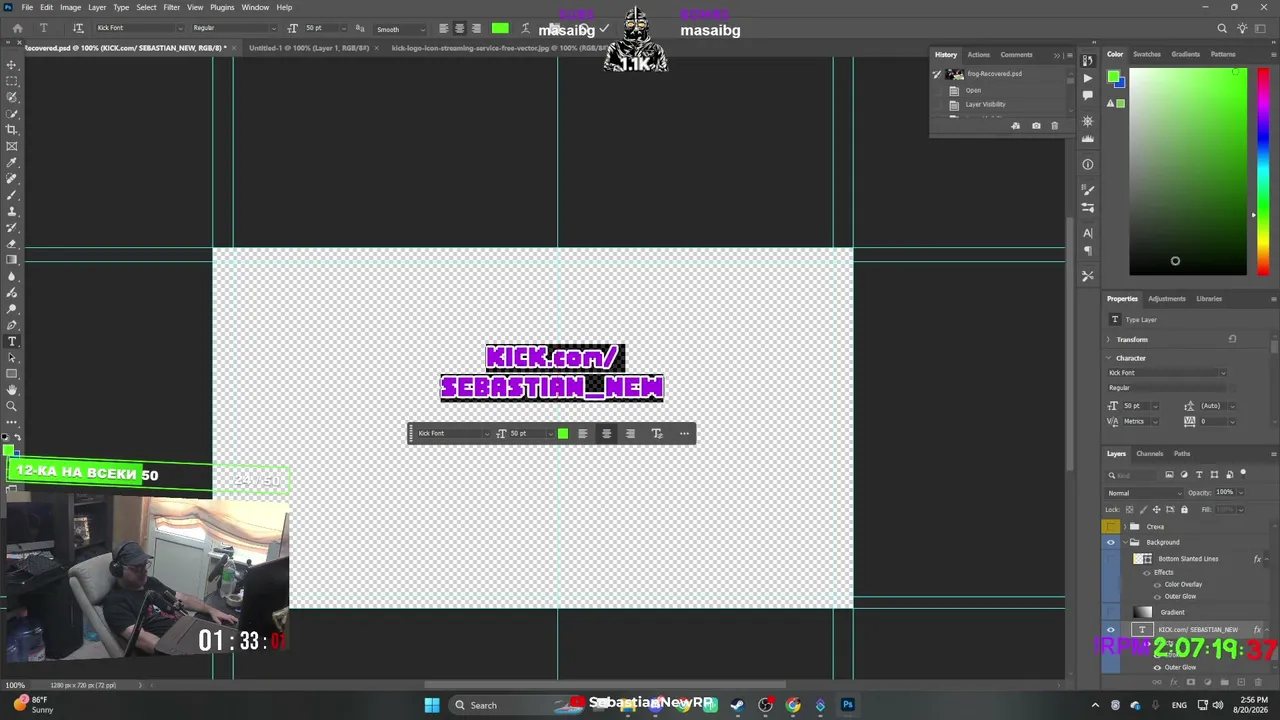Viewport: 1280px width, 720px height.
Task: Show the Gradient layer
Action: coord(1110,612)
